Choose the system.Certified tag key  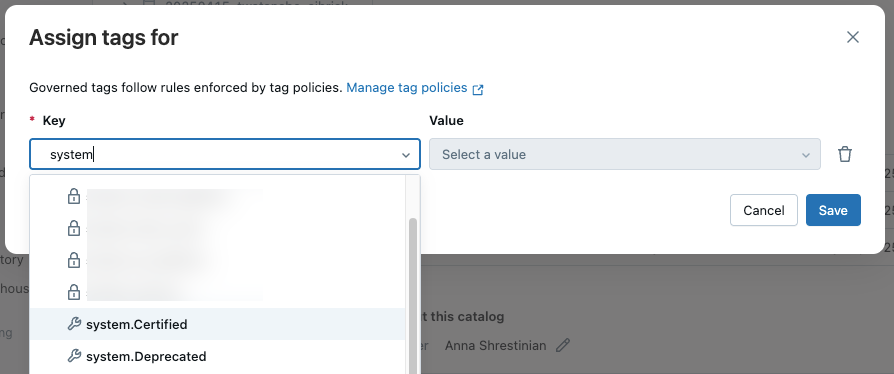click(217, 324)
